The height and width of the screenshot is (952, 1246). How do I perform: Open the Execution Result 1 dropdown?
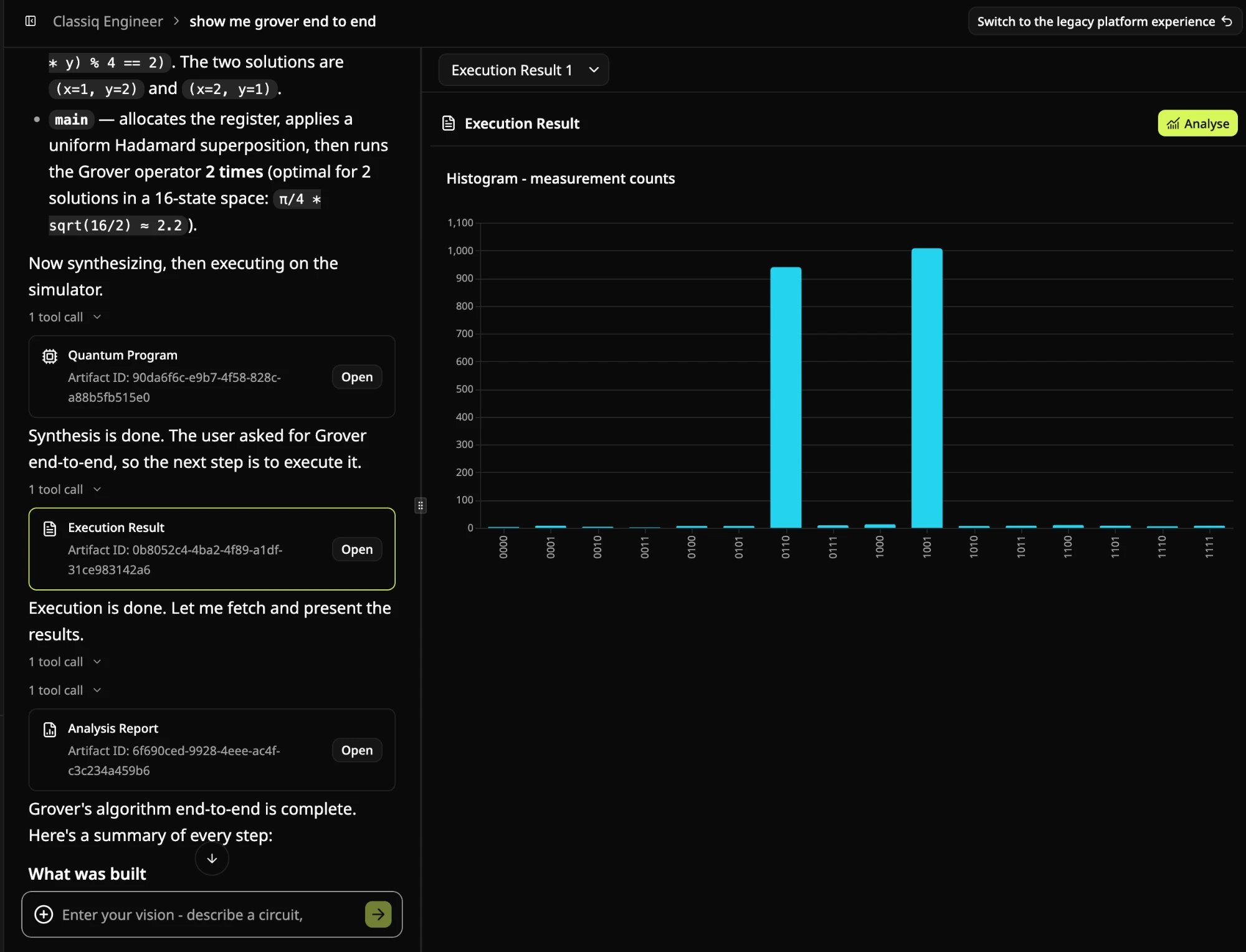click(x=523, y=70)
